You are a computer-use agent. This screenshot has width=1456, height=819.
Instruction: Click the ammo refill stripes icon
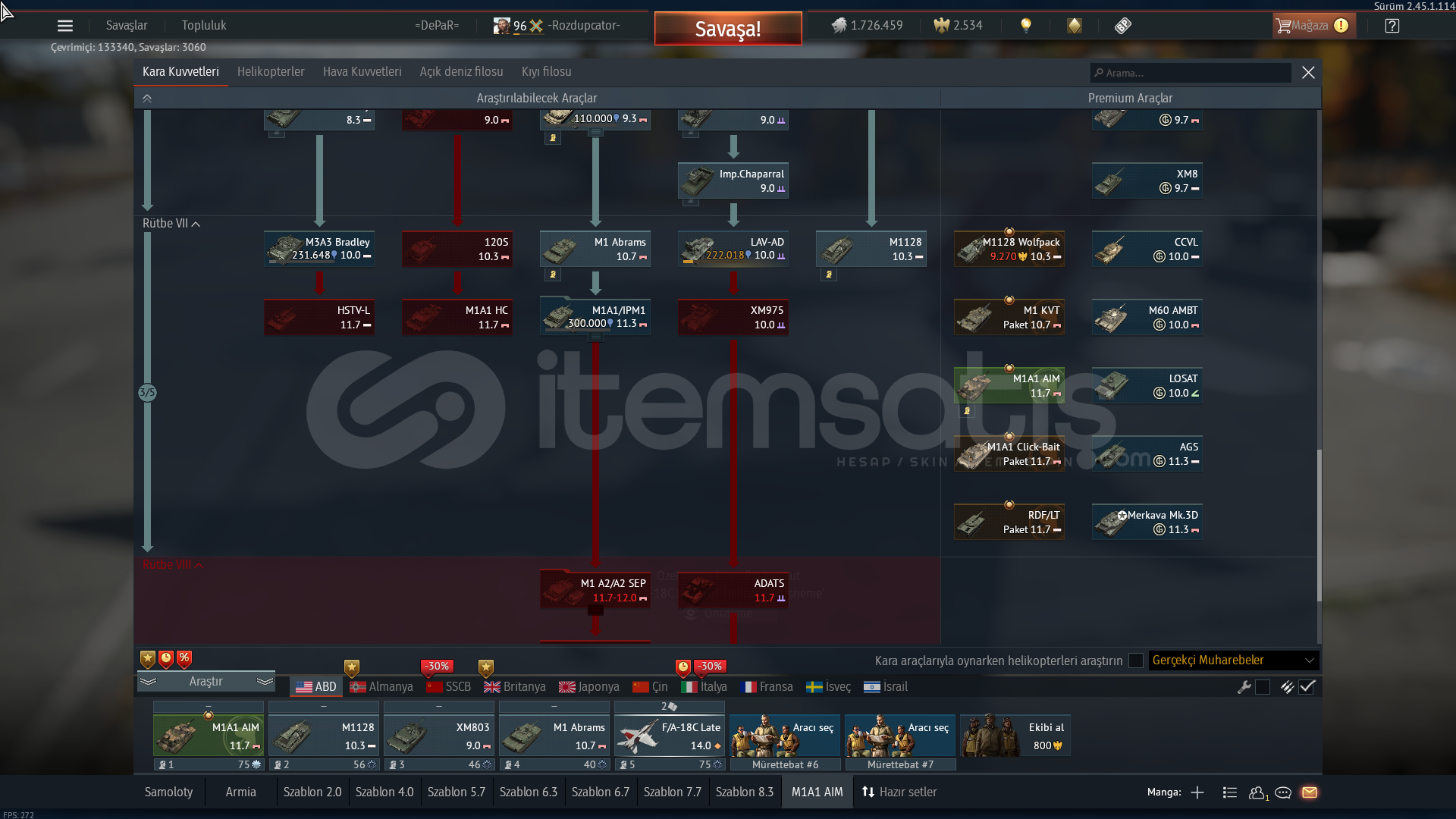1287,687
